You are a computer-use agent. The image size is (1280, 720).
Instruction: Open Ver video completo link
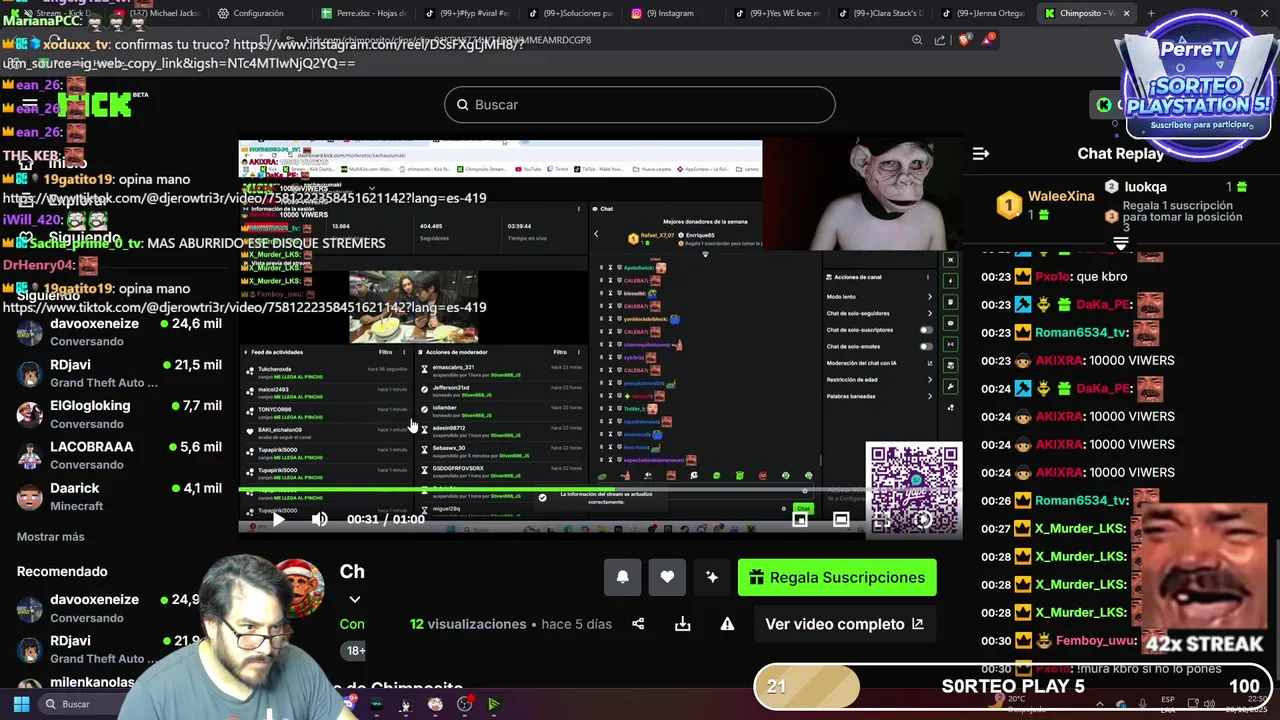pos(845,624)
